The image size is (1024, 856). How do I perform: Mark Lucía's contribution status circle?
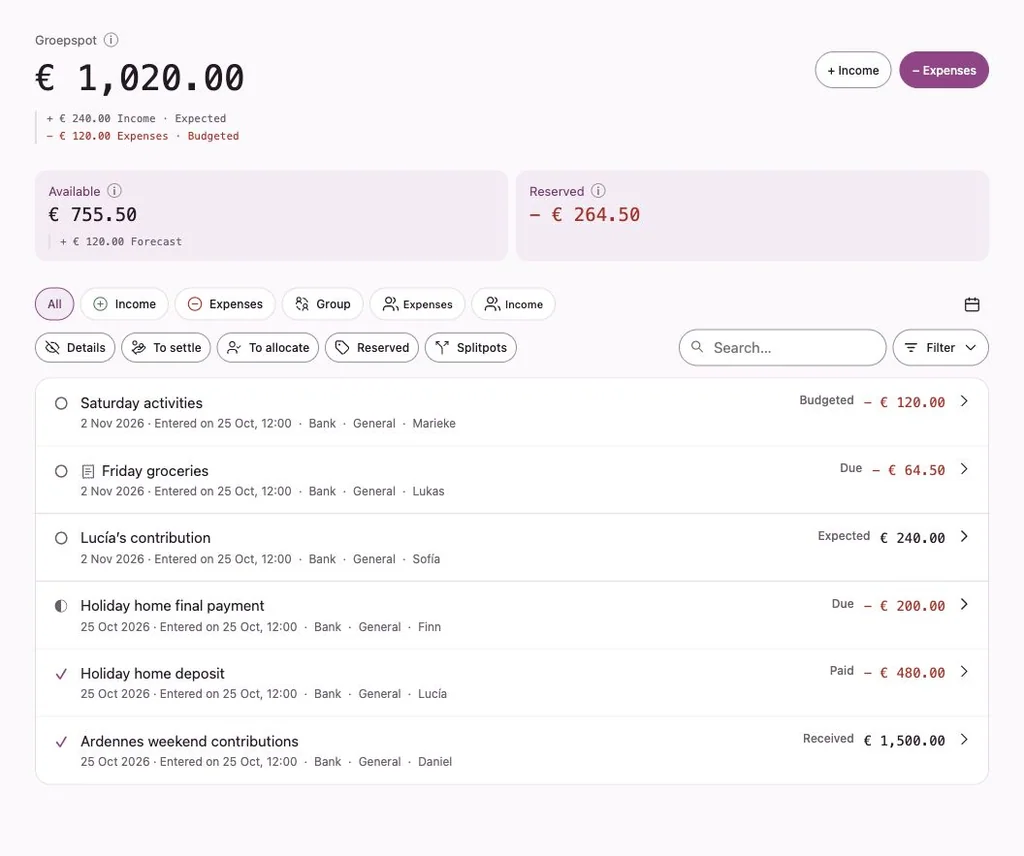61,538
